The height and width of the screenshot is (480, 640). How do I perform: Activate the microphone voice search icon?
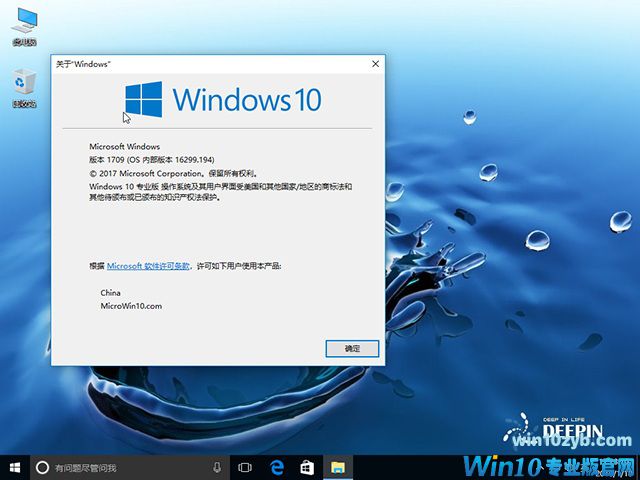click(x=217, y=467)
